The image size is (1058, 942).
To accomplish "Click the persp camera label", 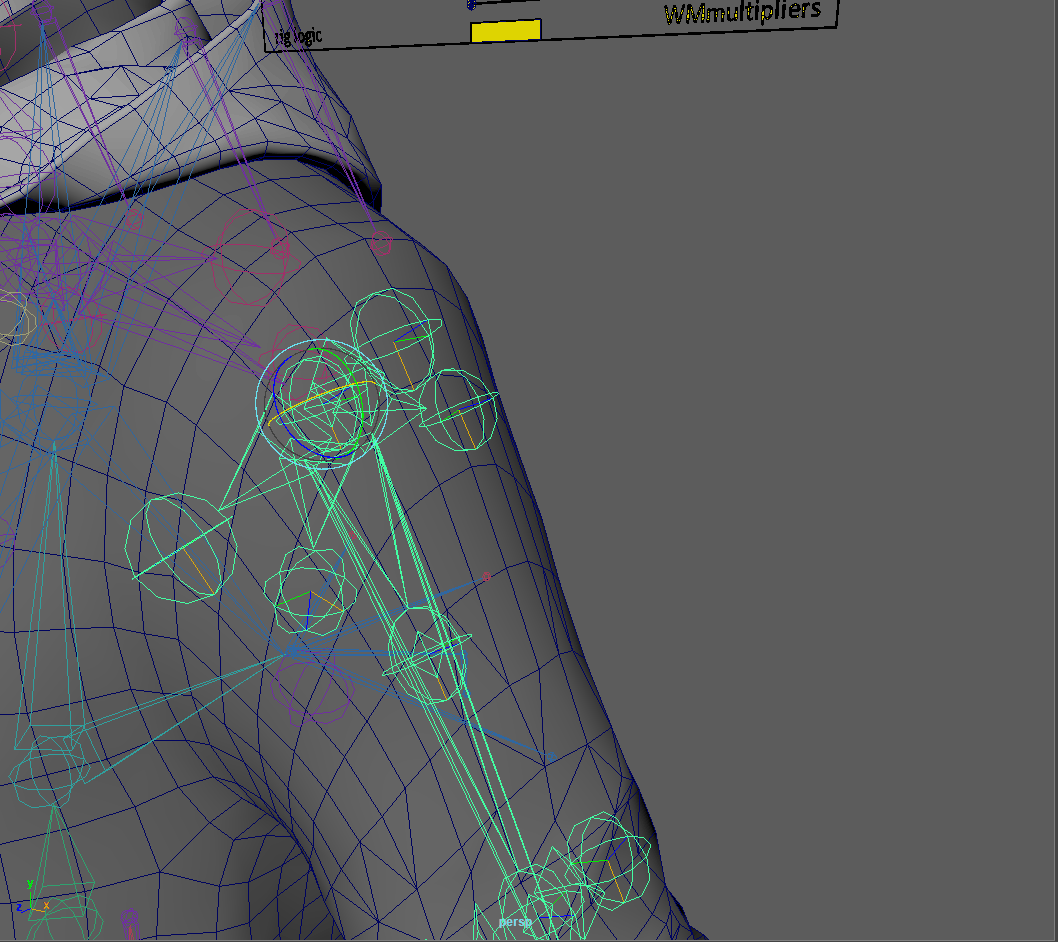I will (515, 922).
